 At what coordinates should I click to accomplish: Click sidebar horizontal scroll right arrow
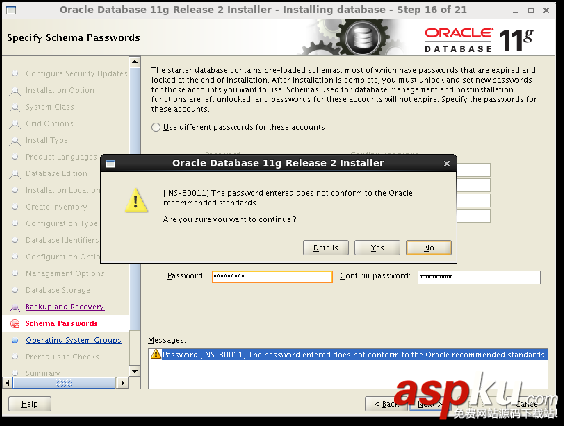tap(123, 383)
